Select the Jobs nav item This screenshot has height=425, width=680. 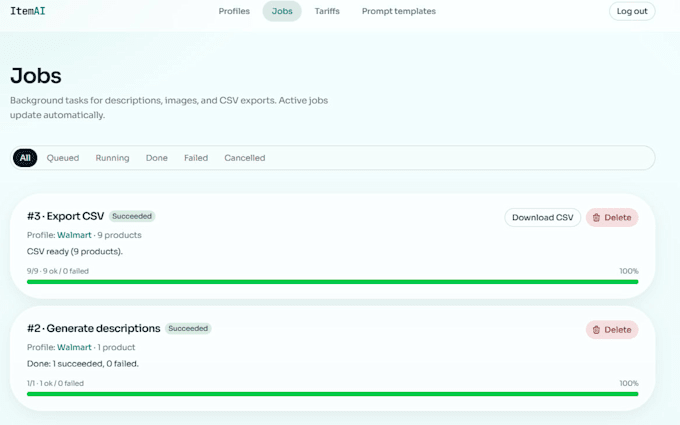(282, 11)
